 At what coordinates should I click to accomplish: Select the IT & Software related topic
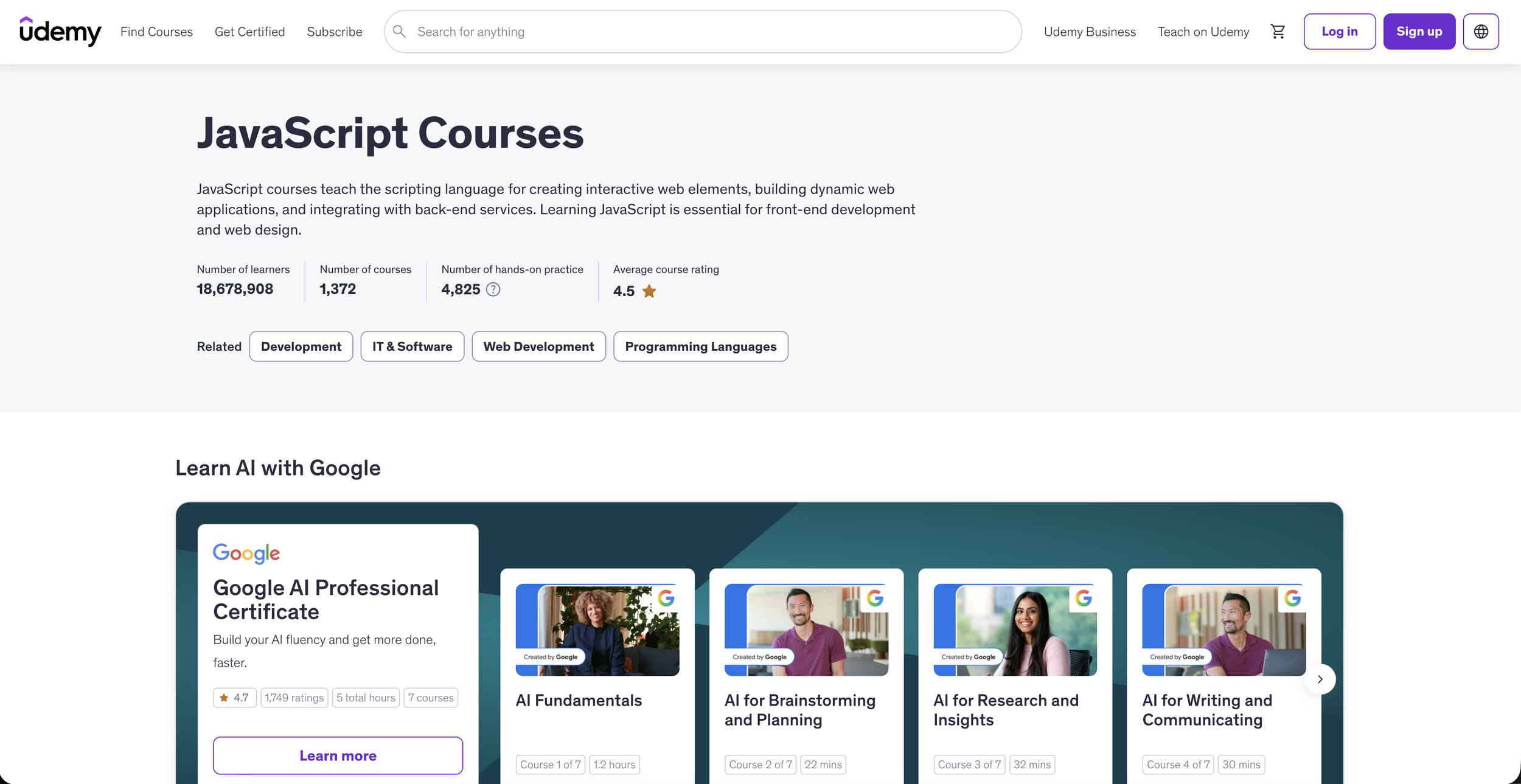[412, 347]
